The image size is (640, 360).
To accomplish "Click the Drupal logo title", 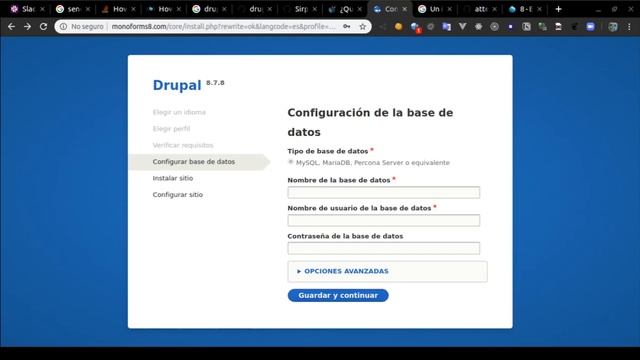I will click(177, 85).
